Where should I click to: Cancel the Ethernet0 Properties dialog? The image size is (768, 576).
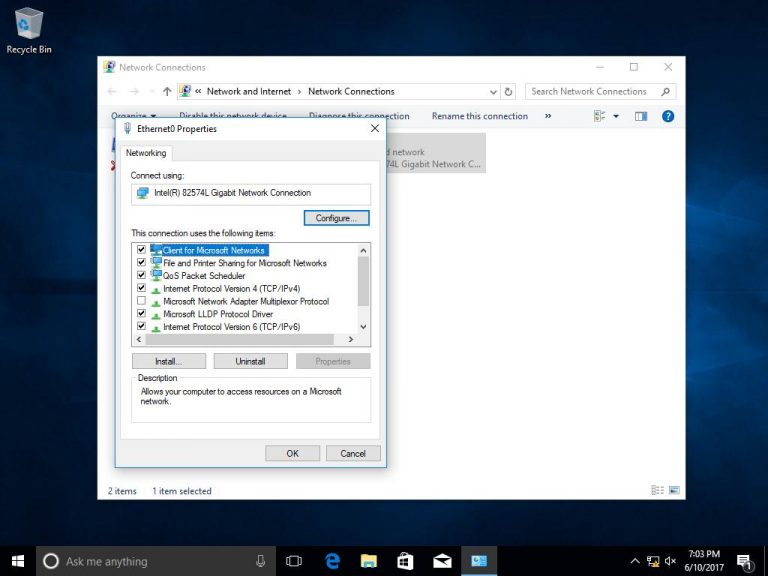pyautogui.click(x=353, y=454)
